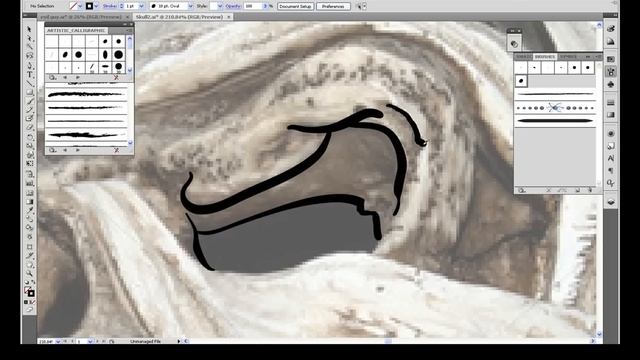This screenshot has height=360, width=640.
Task: Select the thick tapered art brush in Brushes panel
Action: point(555,120)
